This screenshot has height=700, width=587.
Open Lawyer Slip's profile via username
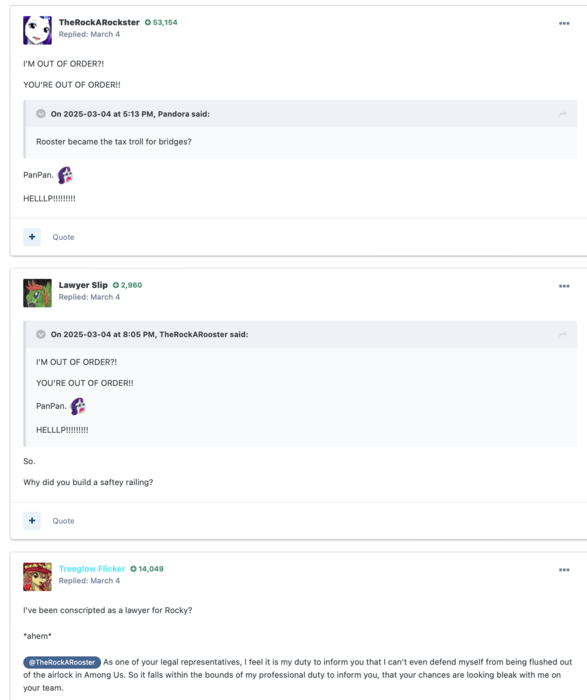click(83, 285)
